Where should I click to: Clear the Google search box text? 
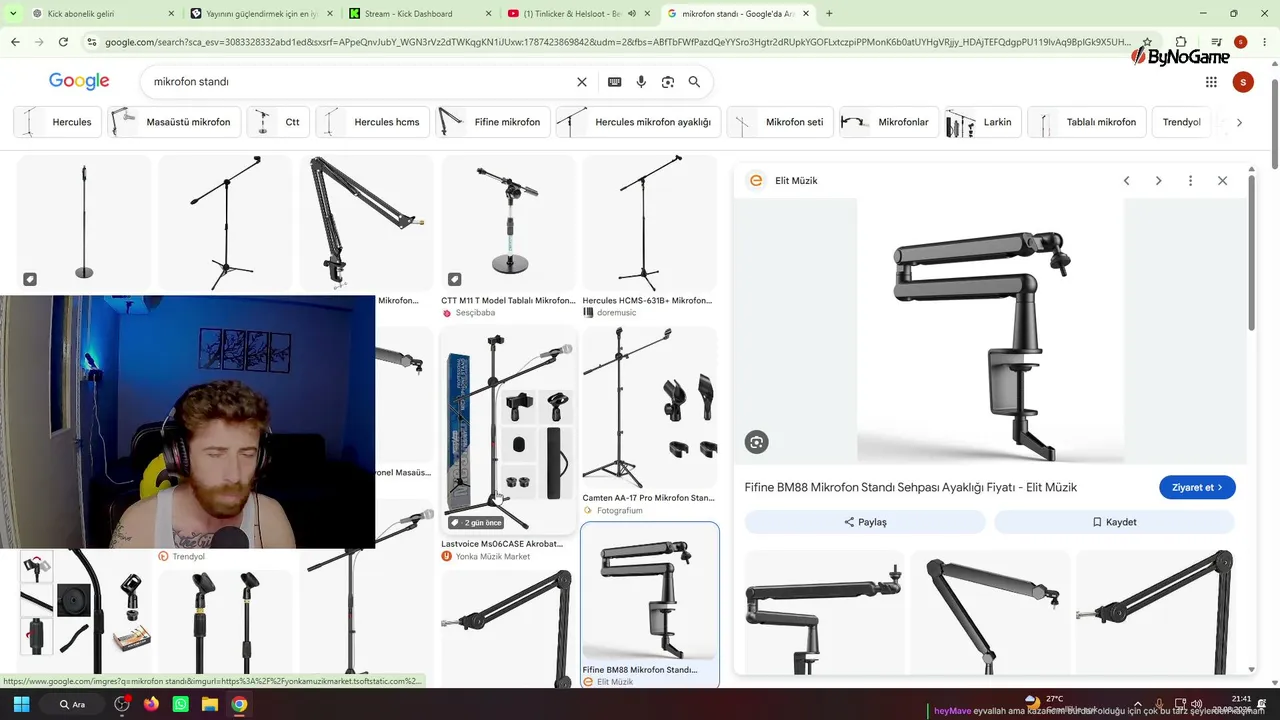pos(582,82)
